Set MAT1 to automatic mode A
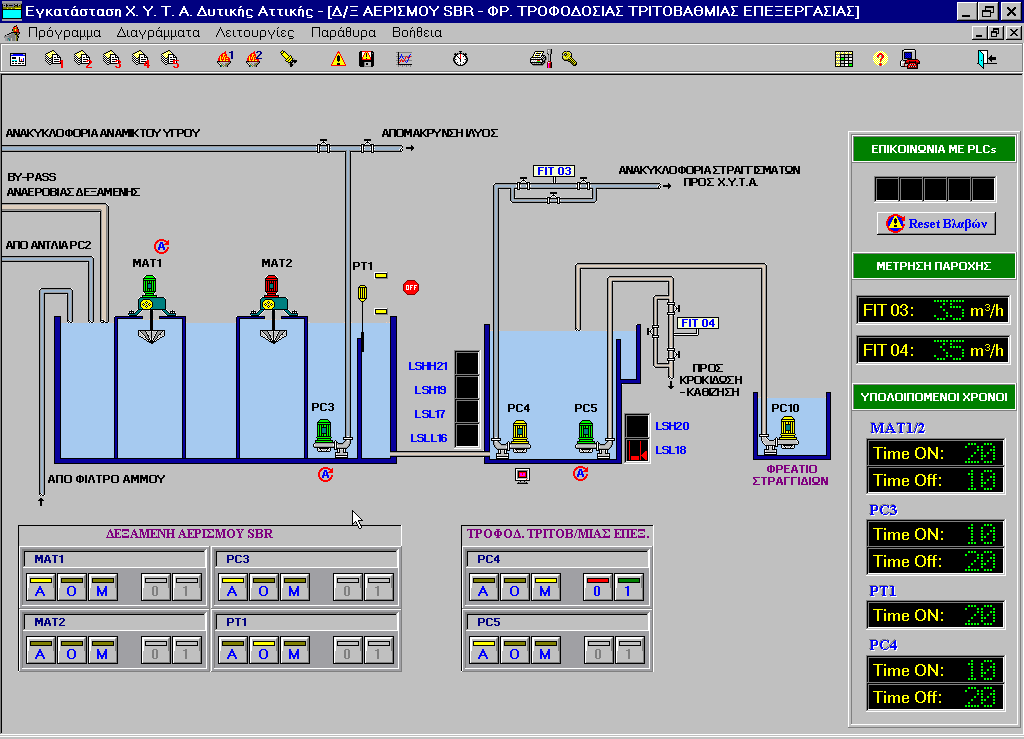The width and height of the screenshot is (1024, 739). point(40,591)
